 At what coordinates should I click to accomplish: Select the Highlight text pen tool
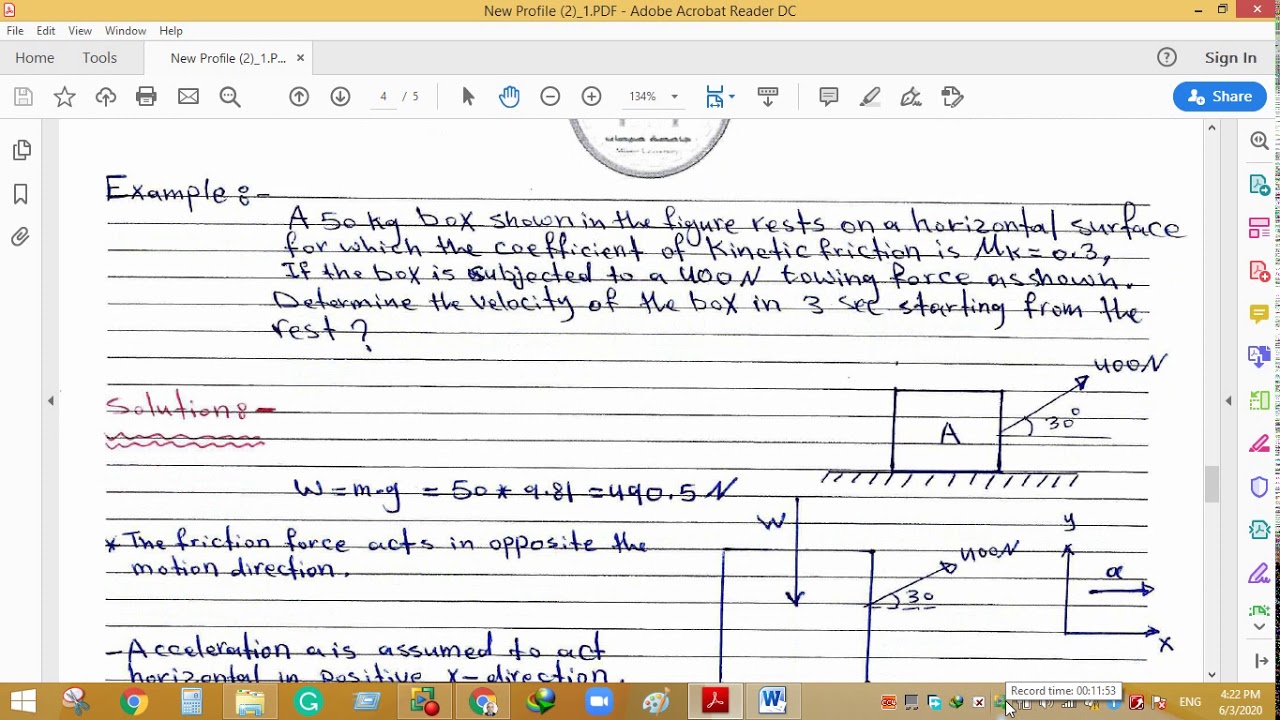870,97
